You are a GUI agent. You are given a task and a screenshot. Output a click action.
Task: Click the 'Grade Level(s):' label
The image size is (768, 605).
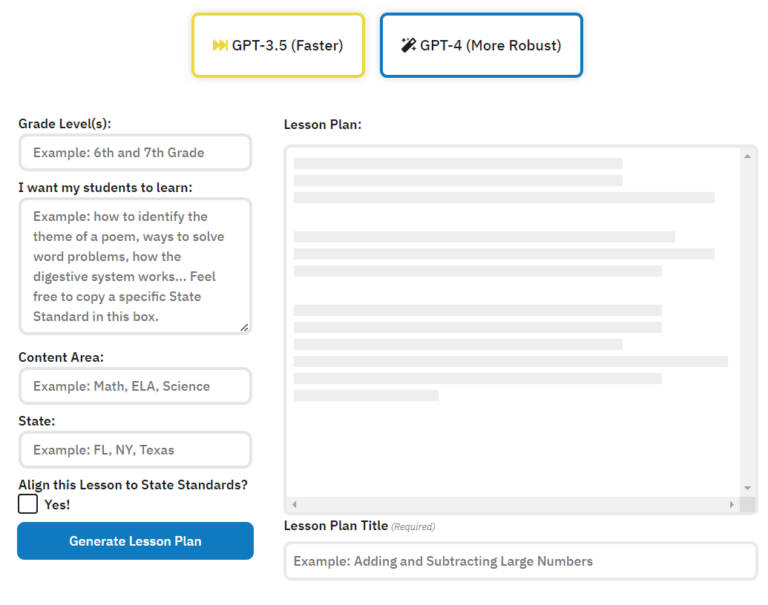click(65, 123)
